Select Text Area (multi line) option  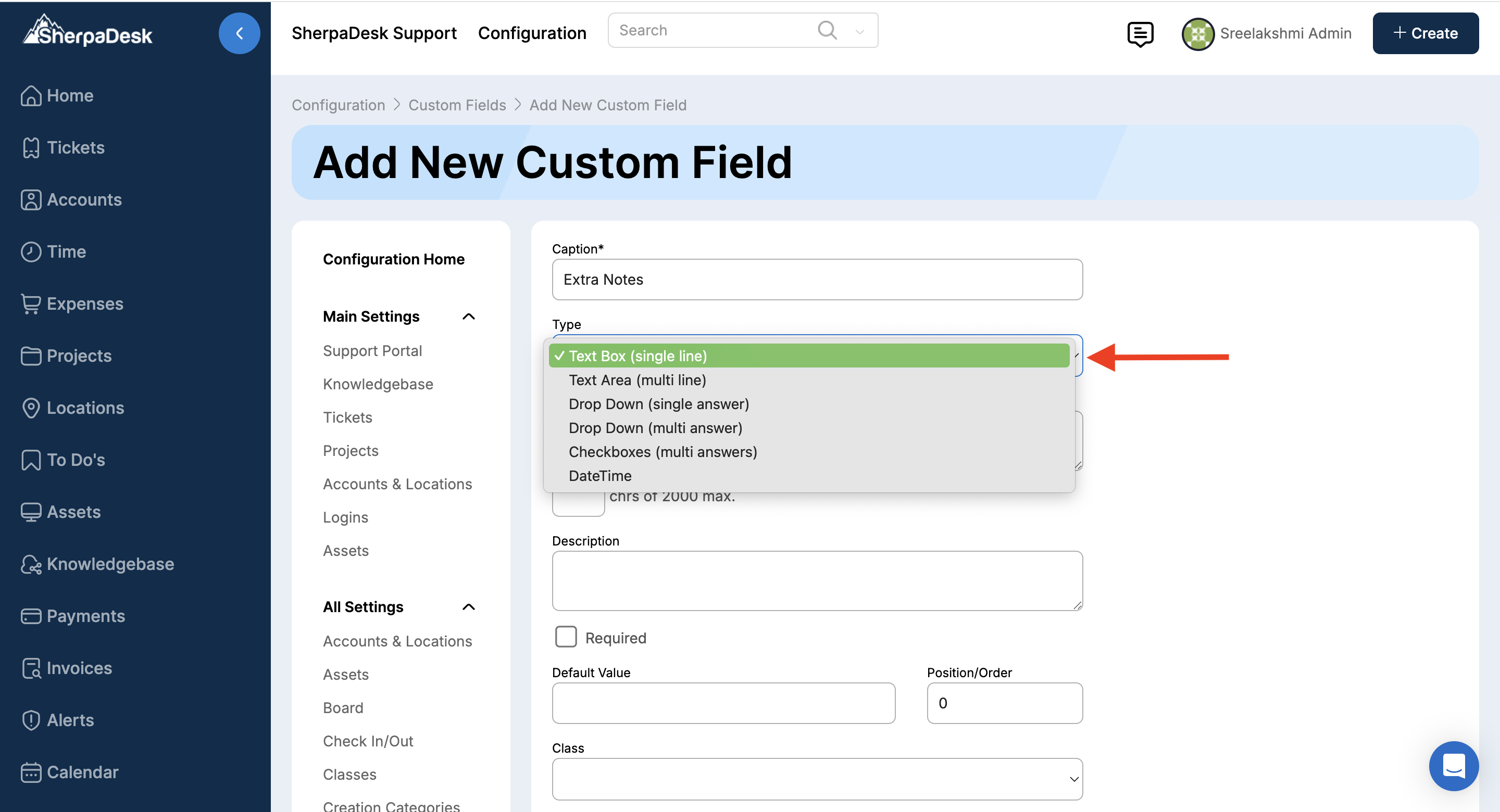[x=637, y=380]
